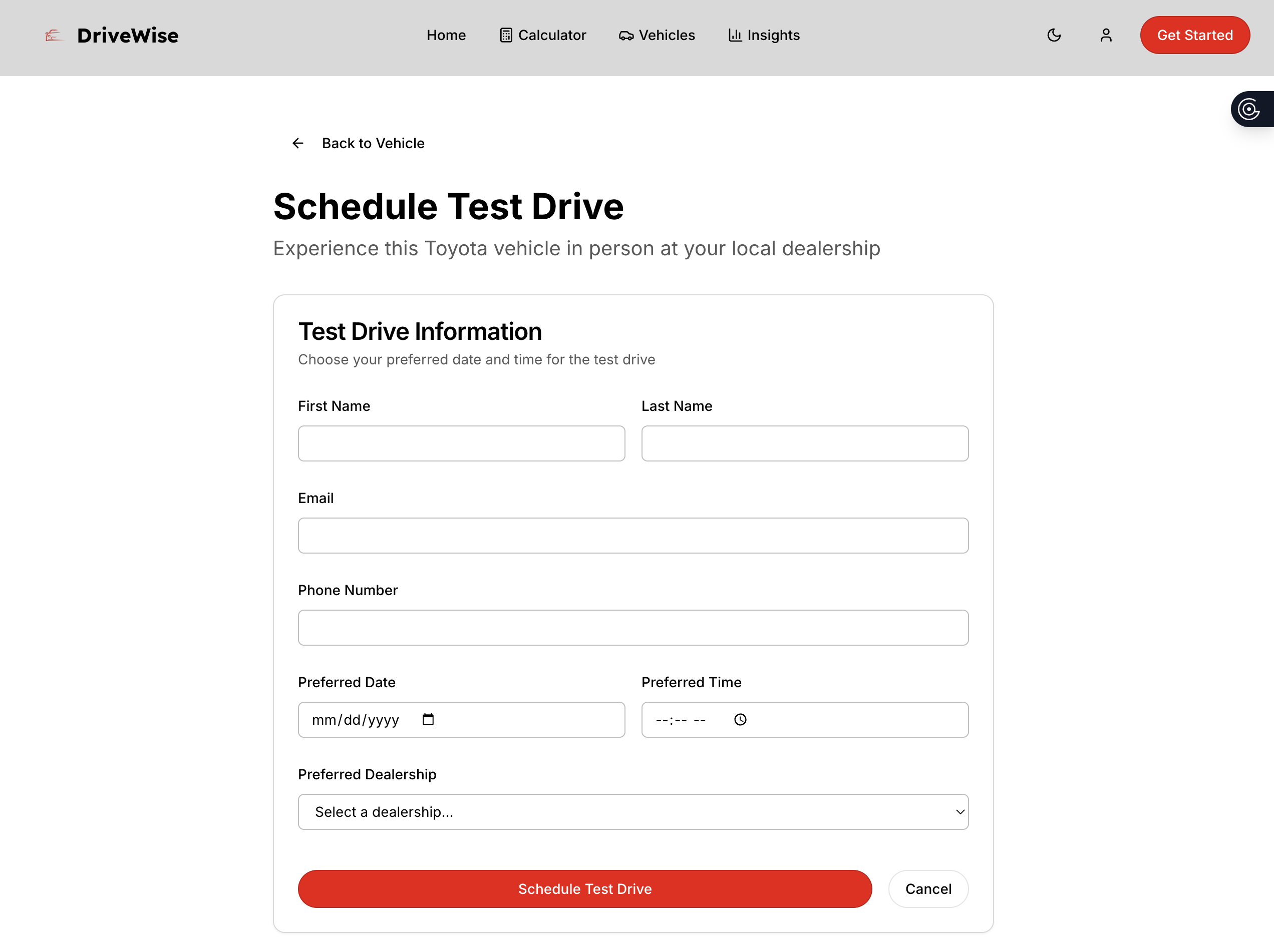This screenshot has width=1274, height=952.
Task: Go to the Insights page
Action: point(764,36)
